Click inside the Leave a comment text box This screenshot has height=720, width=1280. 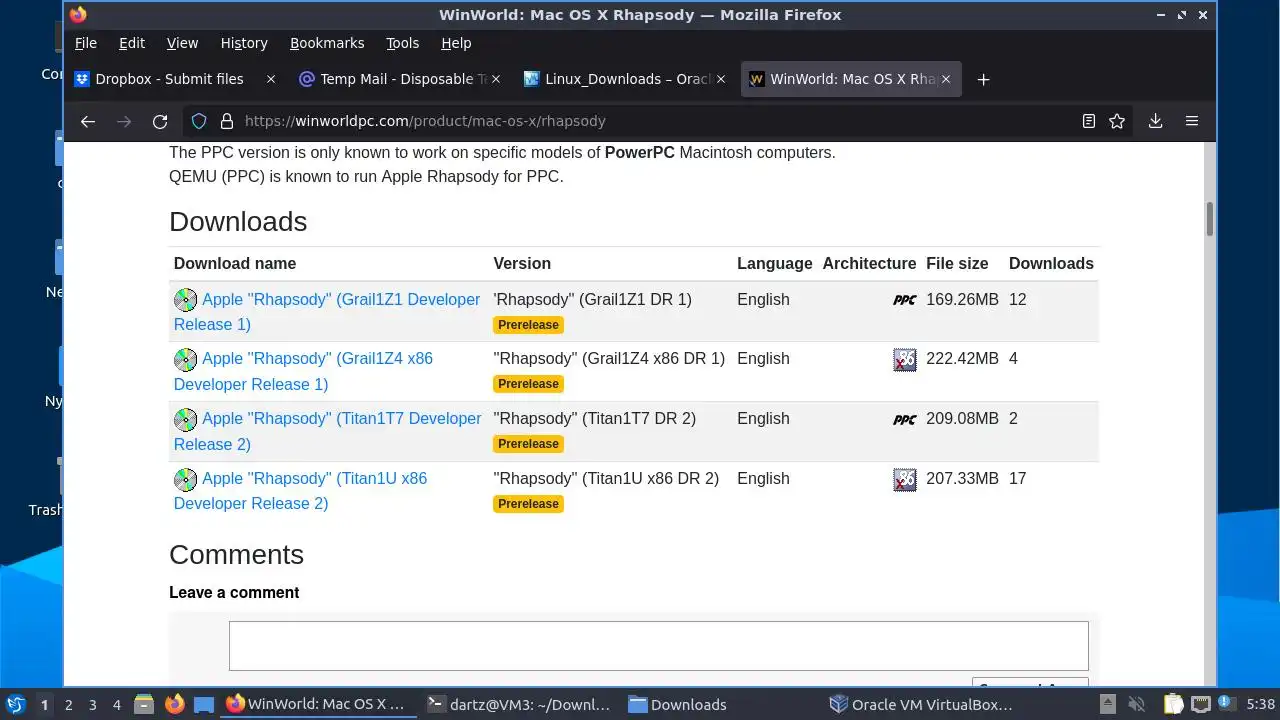click(x=658, y=646)
